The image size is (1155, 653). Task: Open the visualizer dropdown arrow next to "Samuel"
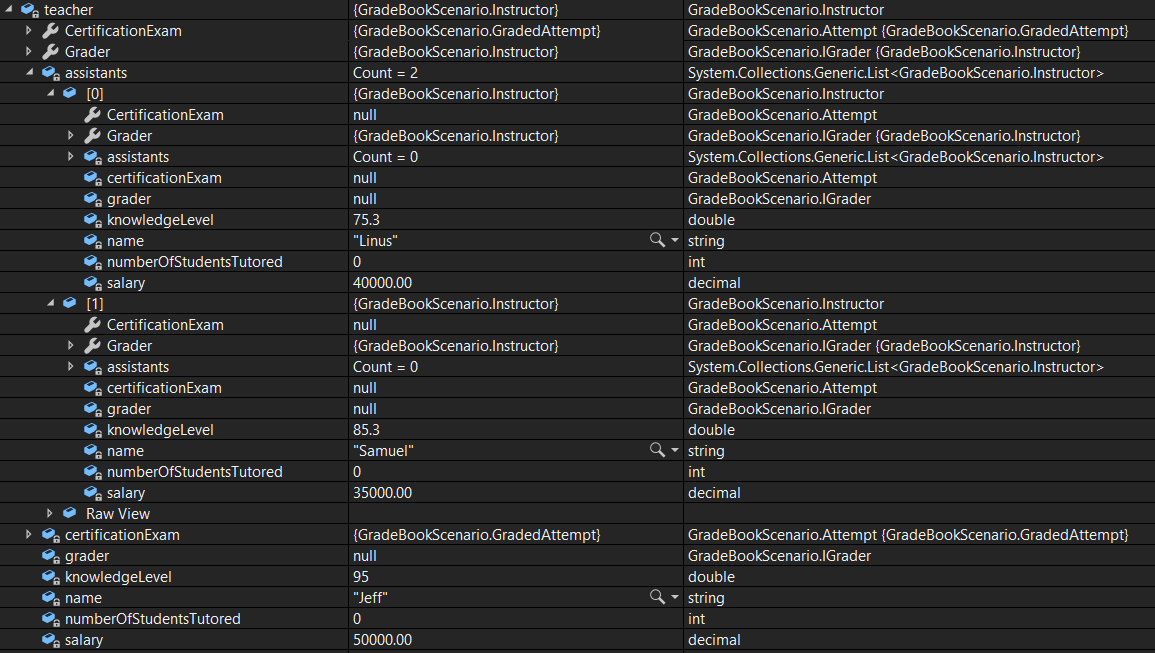[x=675, y=450]
